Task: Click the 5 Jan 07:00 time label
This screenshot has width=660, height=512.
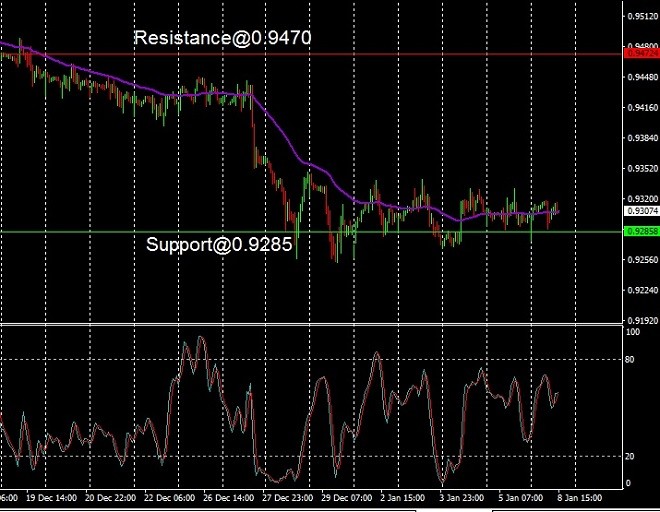Action: click(x=521, y=498)
